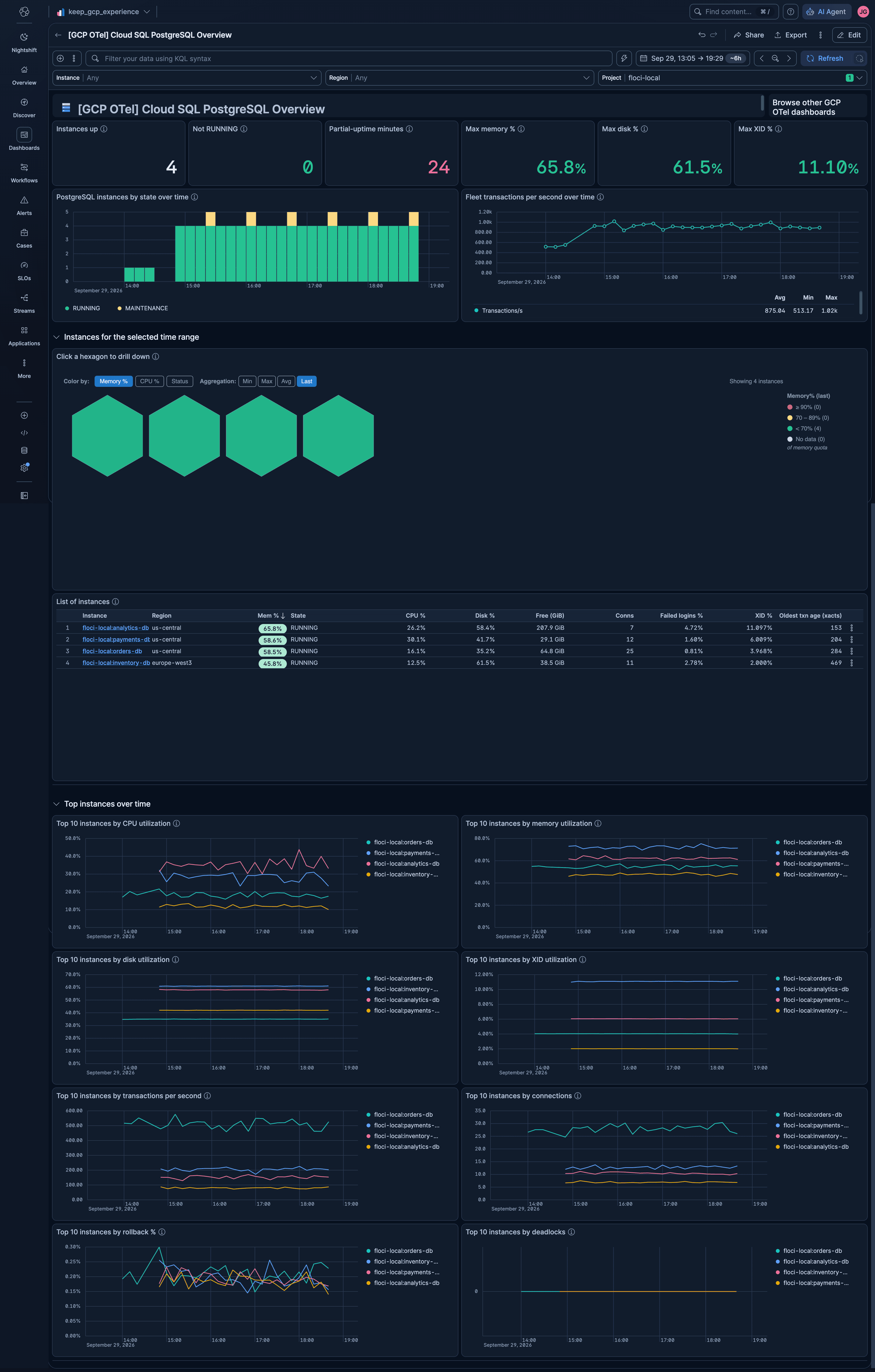Viewport: 875px width, 1372px height.
Task: Open Streams from the sidebar
Action: [24, 303]
